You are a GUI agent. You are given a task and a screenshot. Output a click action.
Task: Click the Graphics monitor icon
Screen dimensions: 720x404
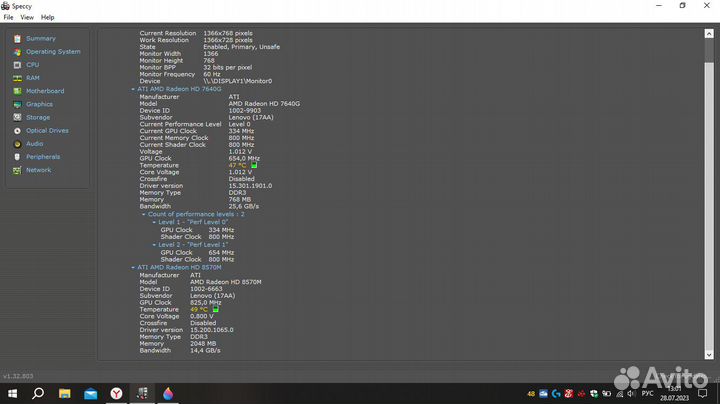pos(17,105)
